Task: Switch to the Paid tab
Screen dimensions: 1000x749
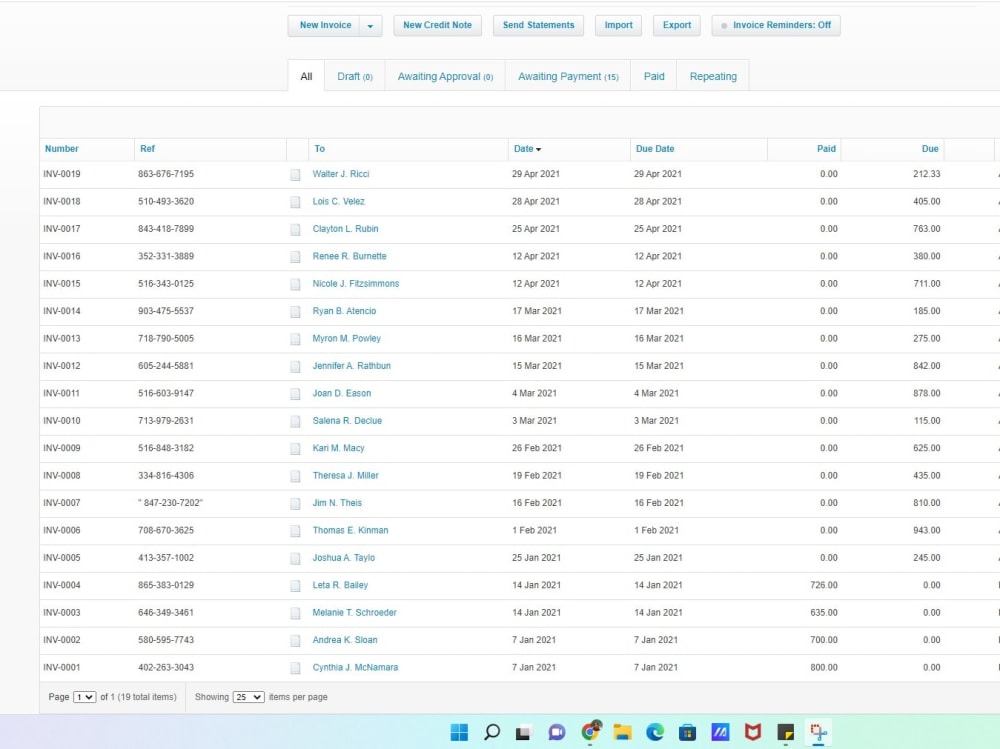Action: (x=653, y=75)
